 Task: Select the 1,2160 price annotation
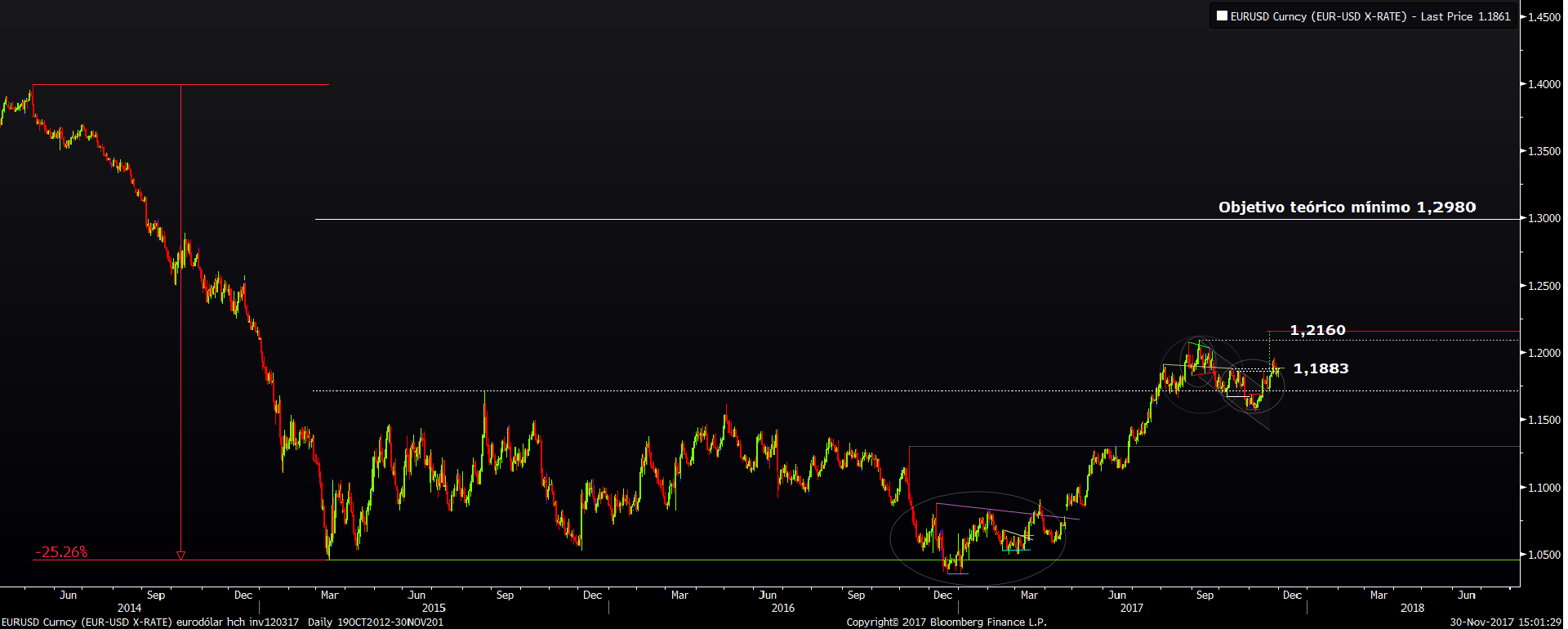(x=1317, y=330)
